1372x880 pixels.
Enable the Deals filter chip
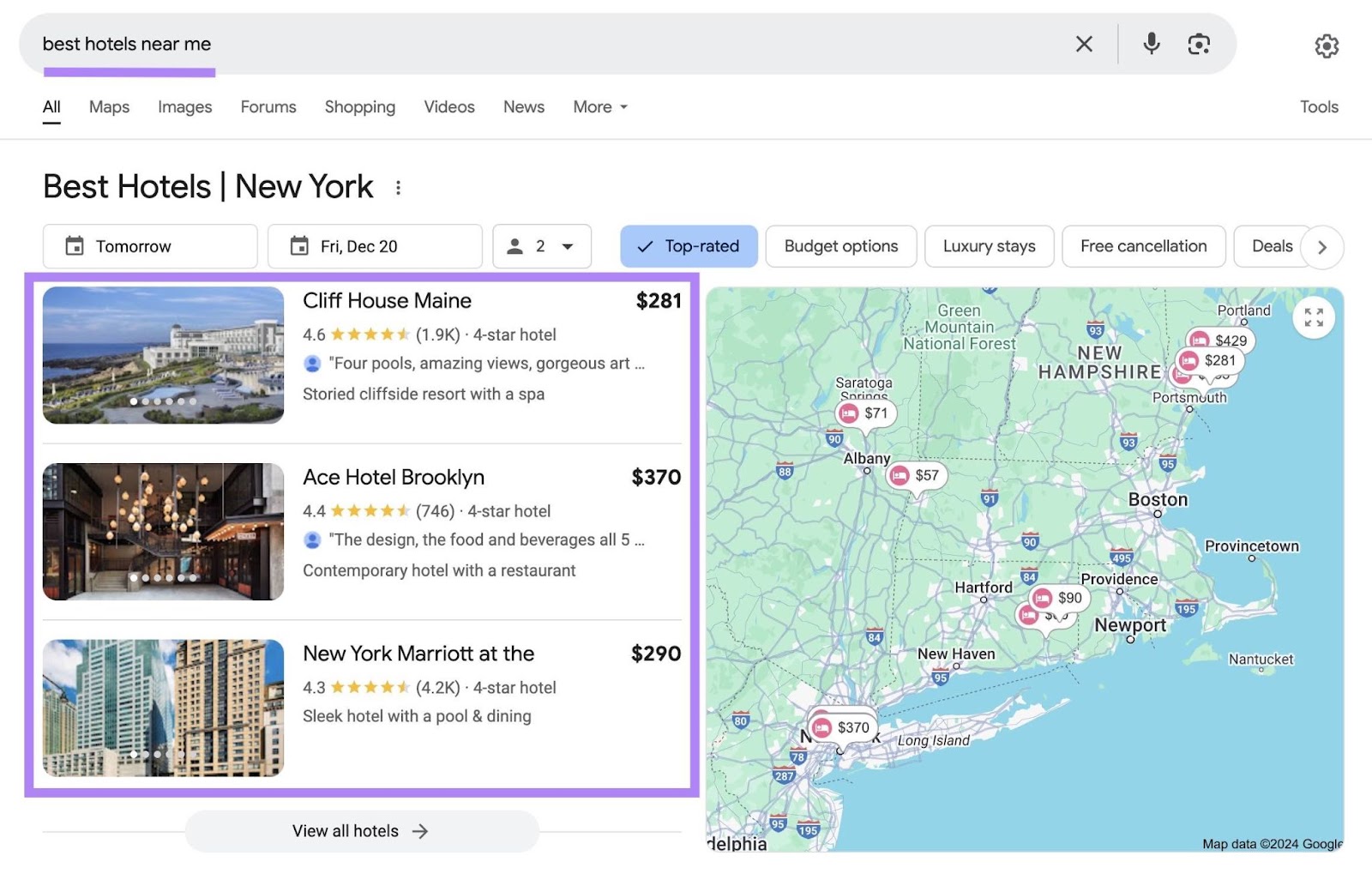pyautogui.click(x=1269, y=246)
